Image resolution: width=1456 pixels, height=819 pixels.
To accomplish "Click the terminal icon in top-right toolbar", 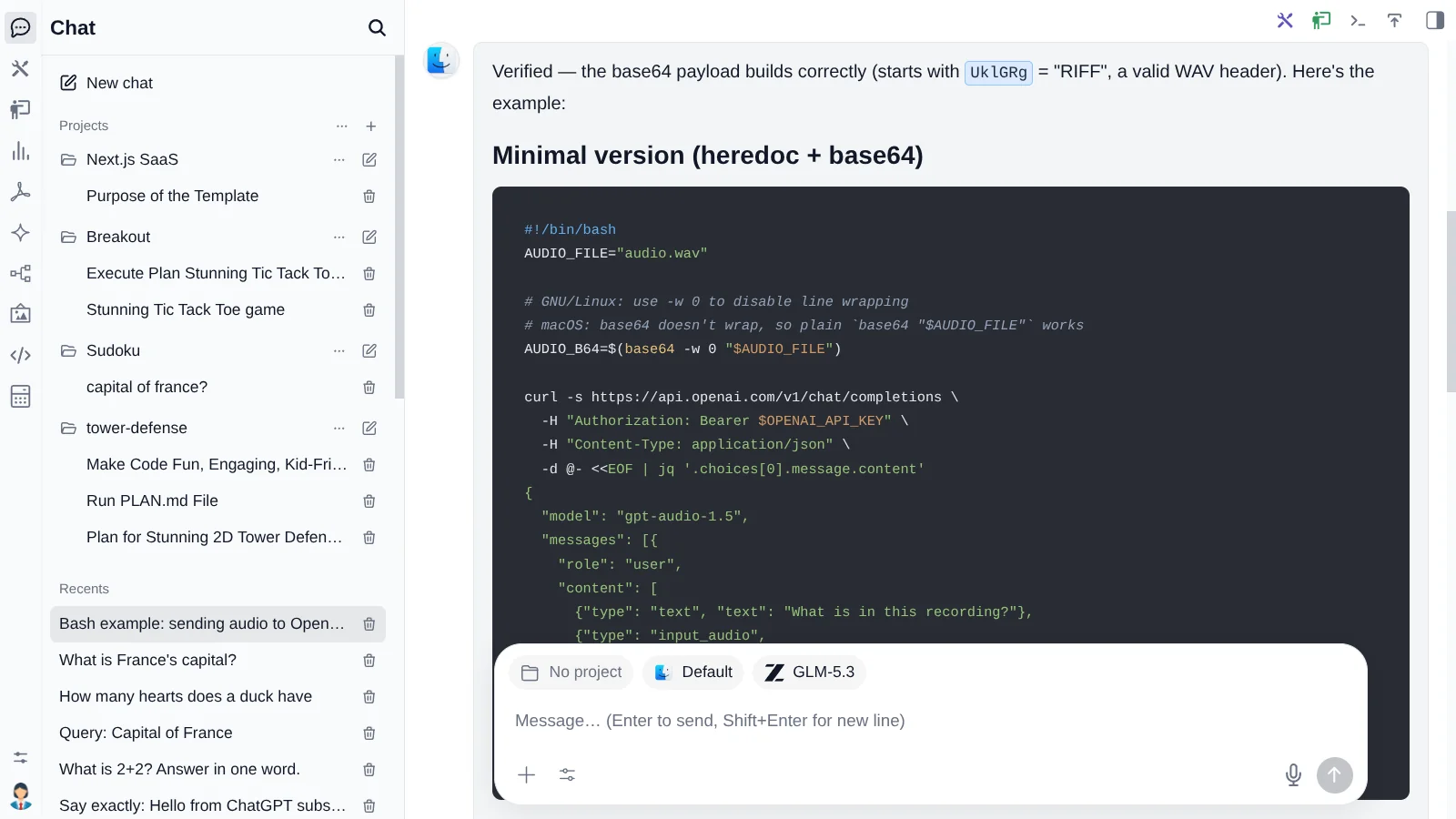I will tap(1358, 21).
